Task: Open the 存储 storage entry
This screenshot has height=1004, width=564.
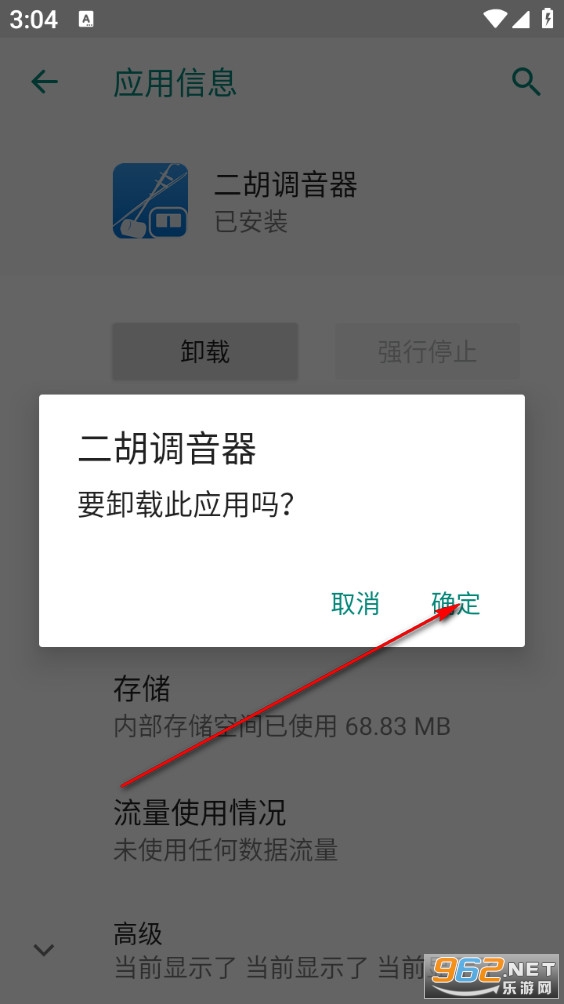Action: (282, 706)
